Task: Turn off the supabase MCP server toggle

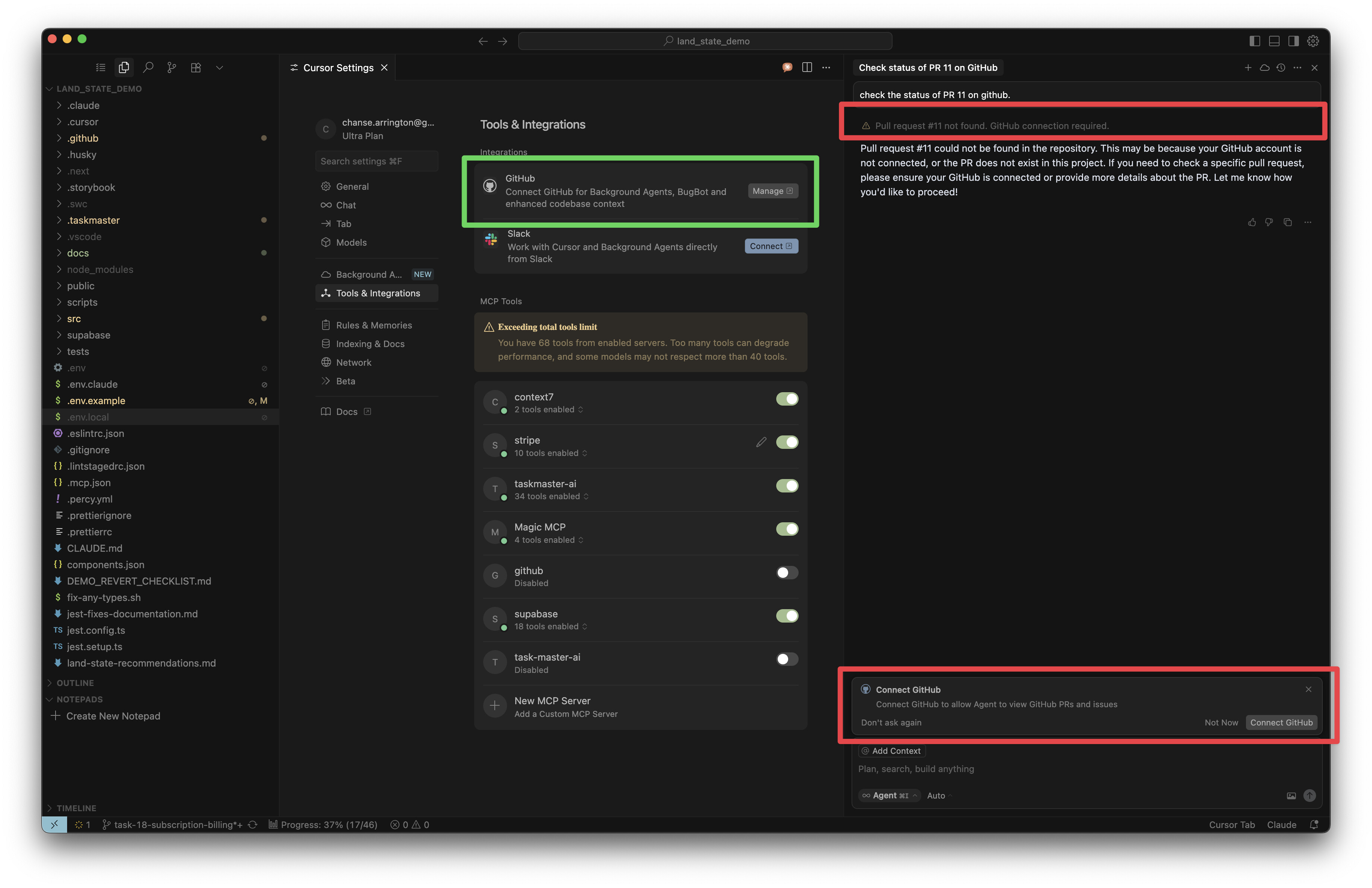Action: point(787,615)
